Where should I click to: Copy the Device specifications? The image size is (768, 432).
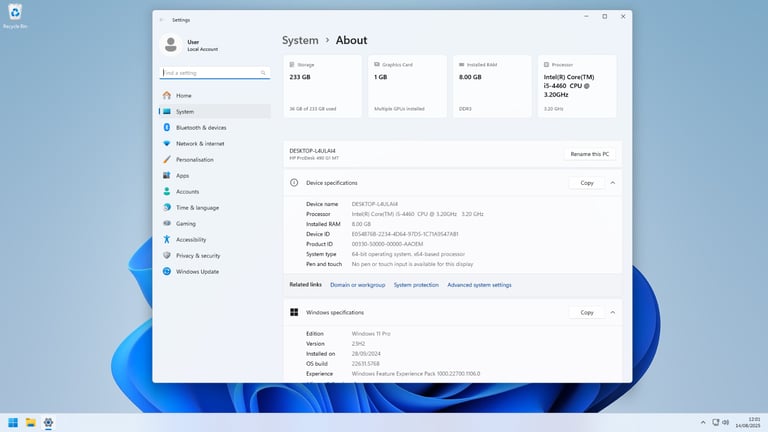click(587, 183)
